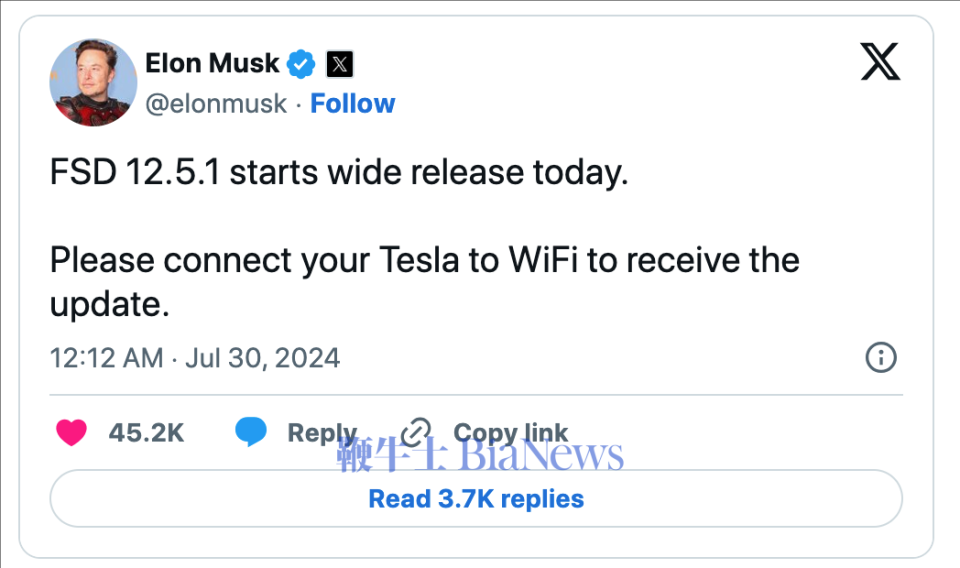Open the 12:12 AM time link
Screen dimensions: 960x568
(x=106, y=357)
